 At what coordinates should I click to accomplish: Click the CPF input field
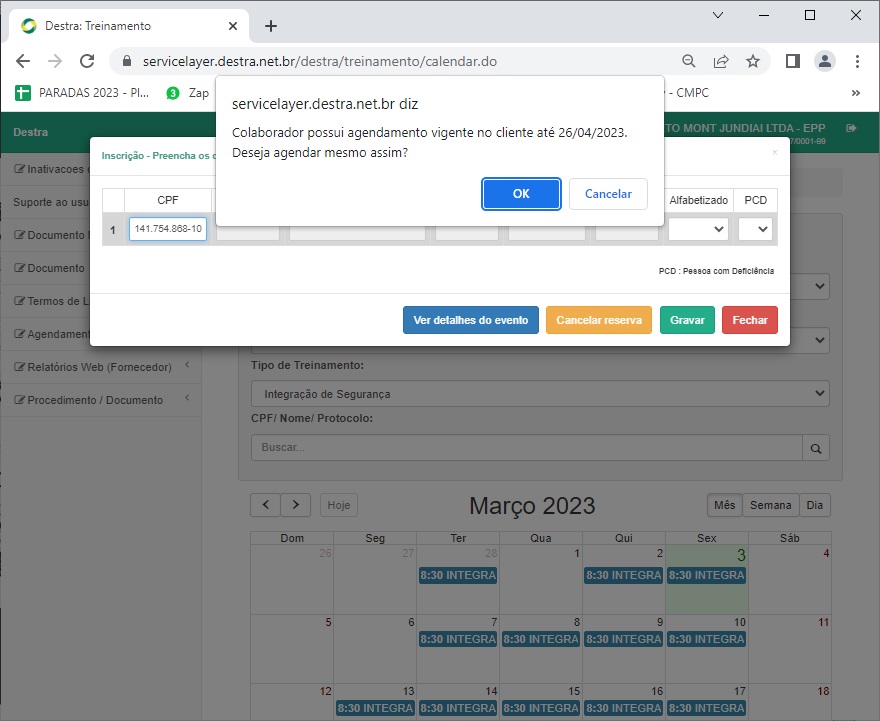tap(168, 229)
